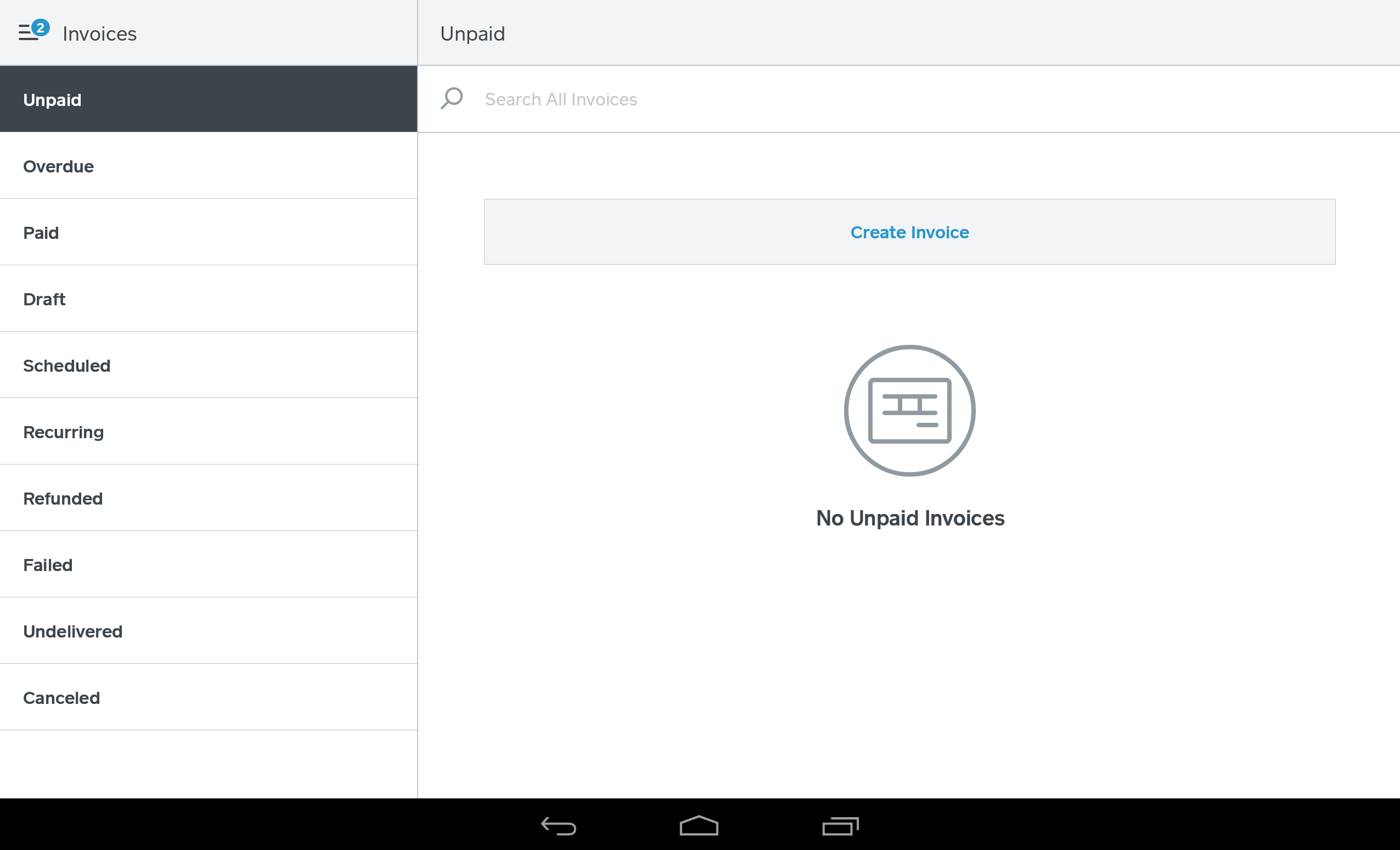Open the Draft invoices list

point(208,299)
